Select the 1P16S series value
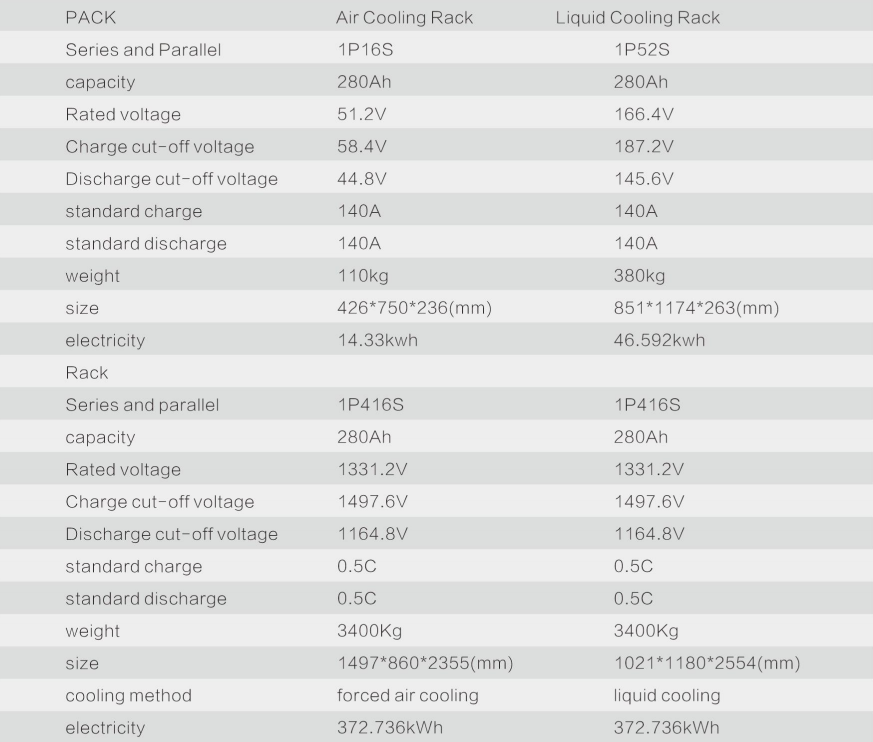 tap(365, 50)
